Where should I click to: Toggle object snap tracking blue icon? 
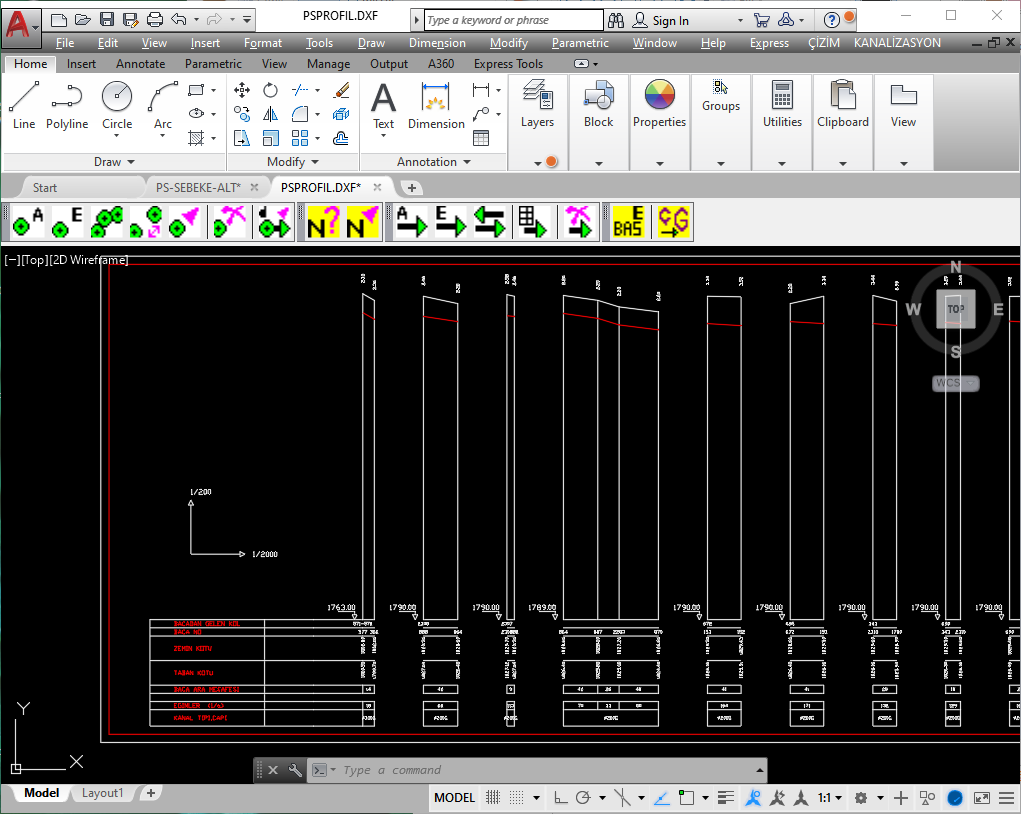pos(662,798)
